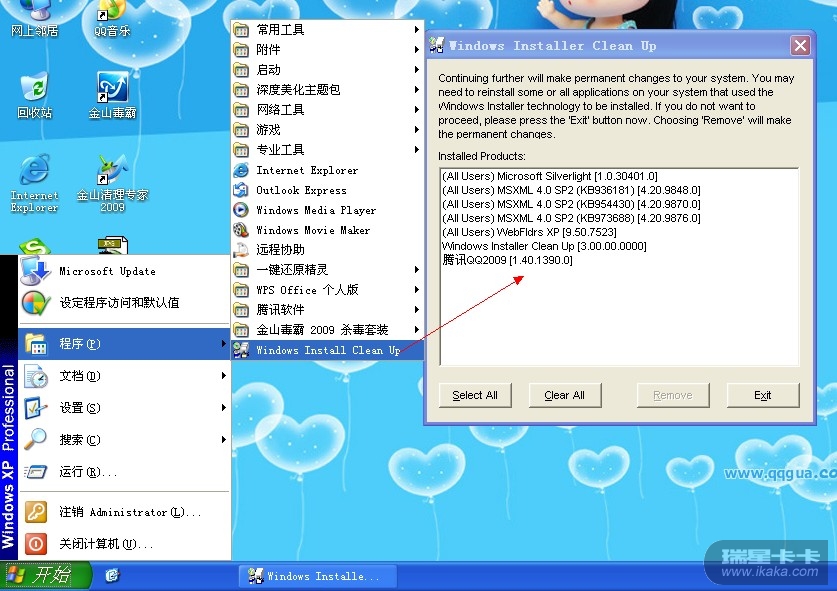Image resolution: width=837 pixels, height=591 pixels.
Task: Launch 金山毒霸 desktop shortcut
Action: 112,95
